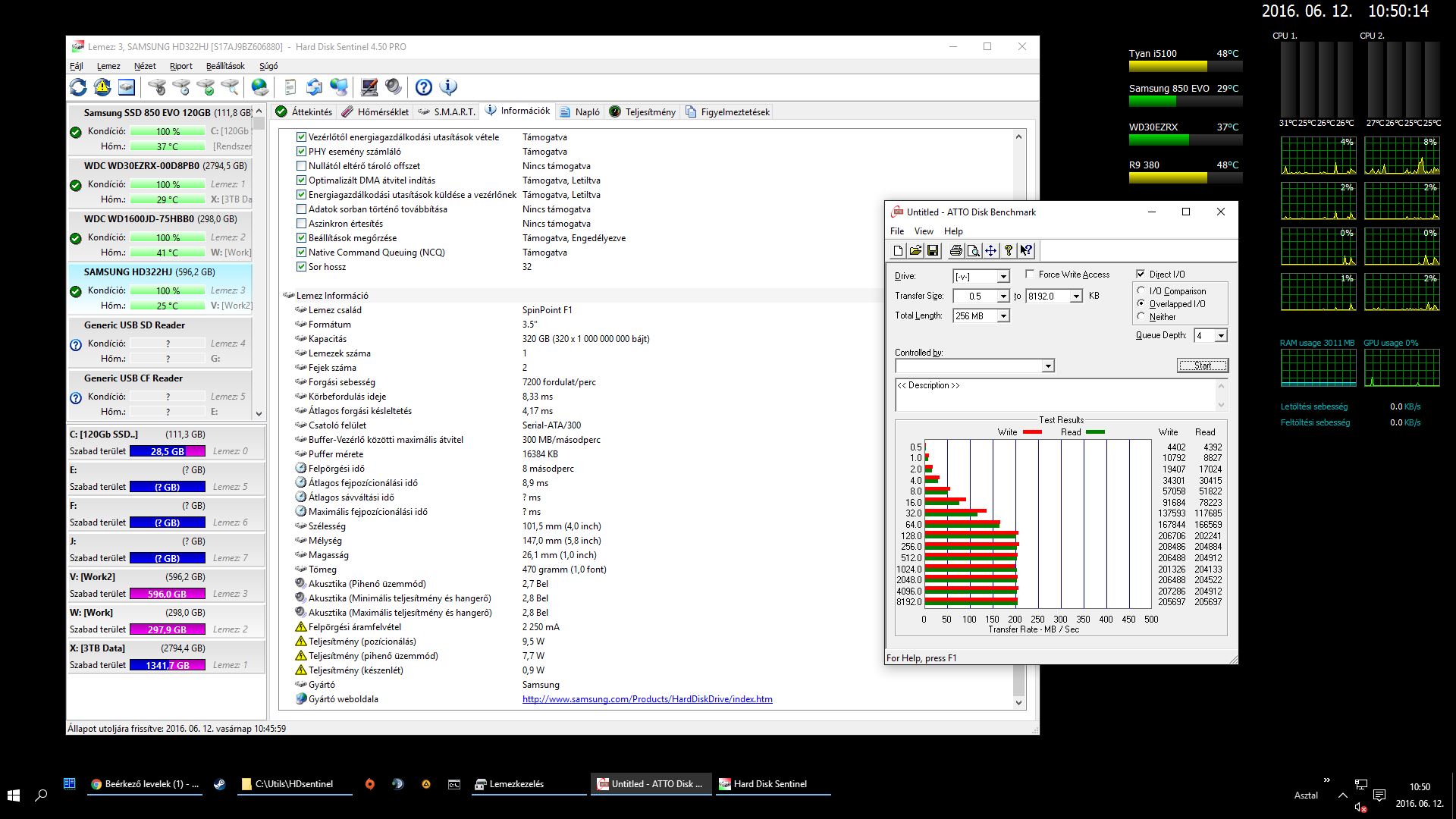
Task: Toggle Direct I/O checkbox
Action: click(x=1141, y=275)
